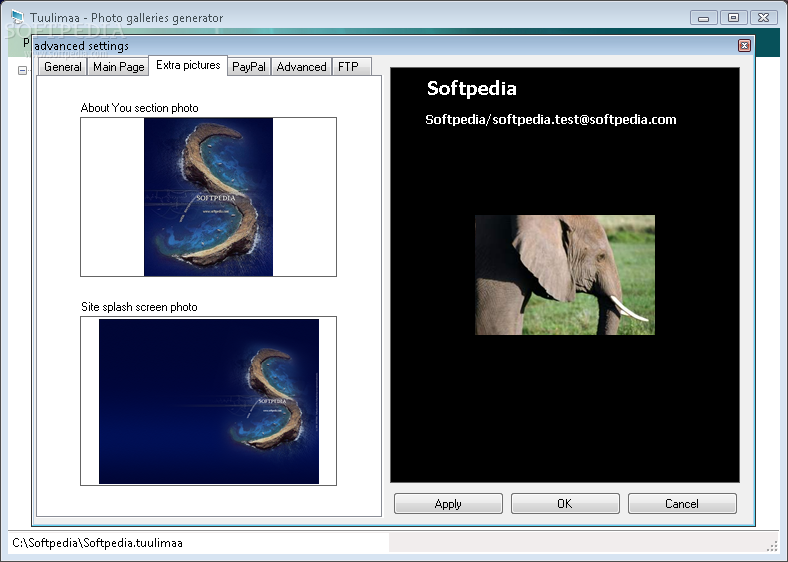Open the Main Page tab
Screen dimensions: 788x562
pos(119,67)
